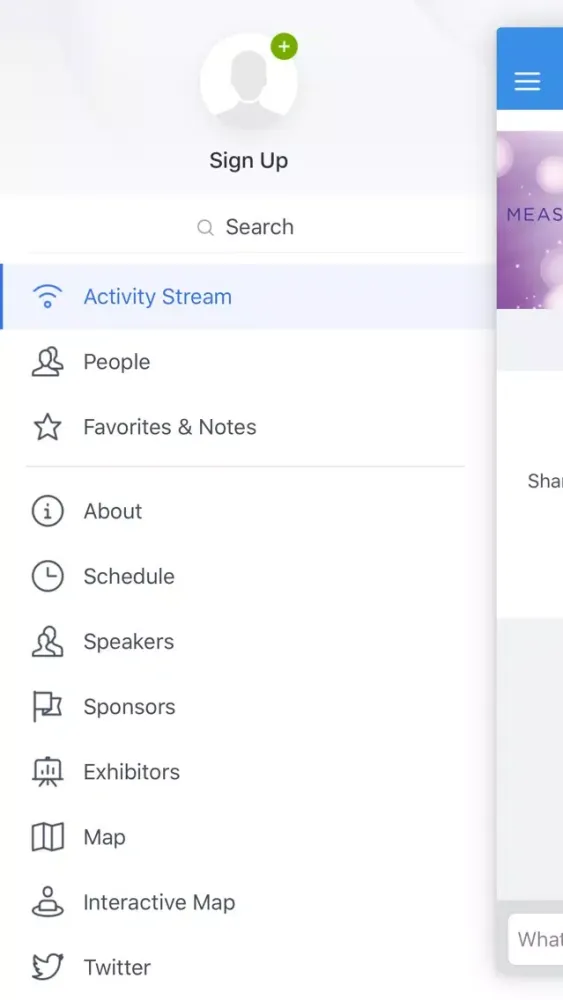Open the Sponsors menu item
This screenshot has height=1000, width=563.
[248, 707]
